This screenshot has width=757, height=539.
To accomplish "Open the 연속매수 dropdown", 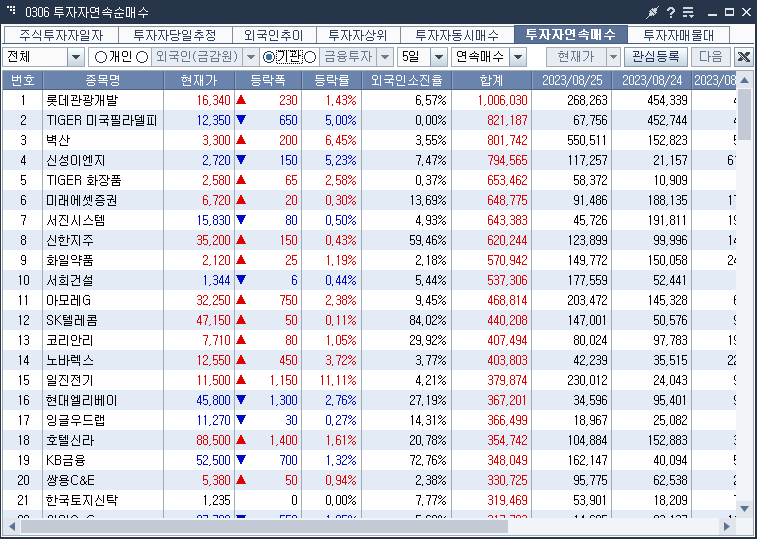I will [518, 57].
